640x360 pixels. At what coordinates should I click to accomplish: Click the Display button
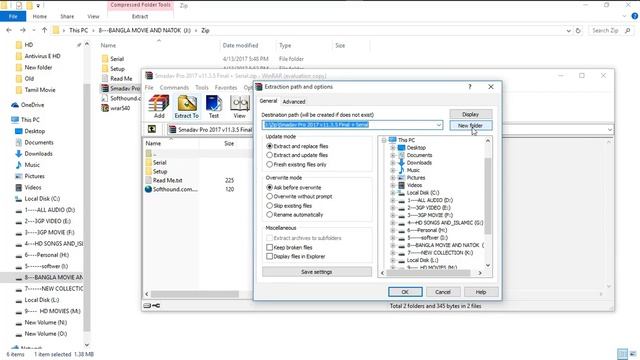coord(471,114)
